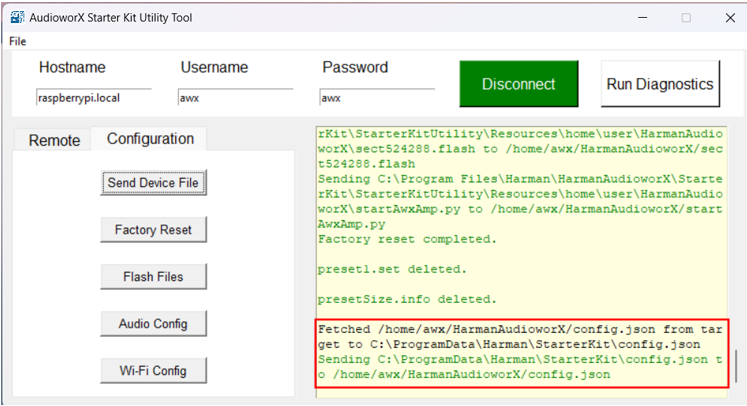Click the green Disconnect button
747x406 pixels.
(x=519, y=84)
